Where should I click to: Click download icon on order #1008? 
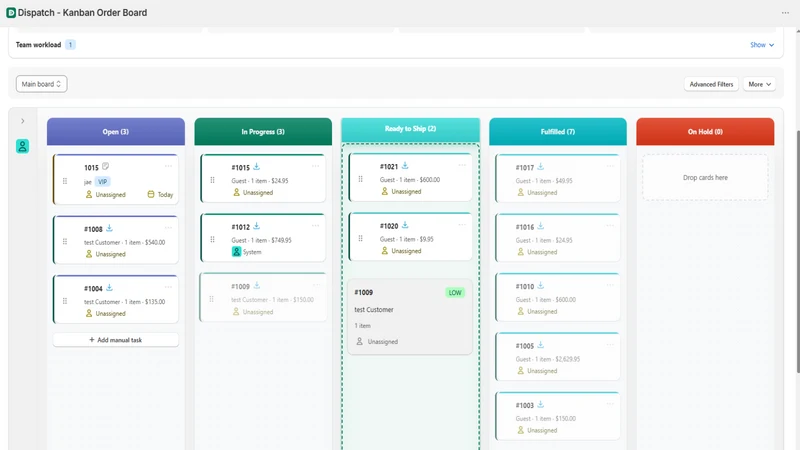pyautogui.click(x=109, y=228)
